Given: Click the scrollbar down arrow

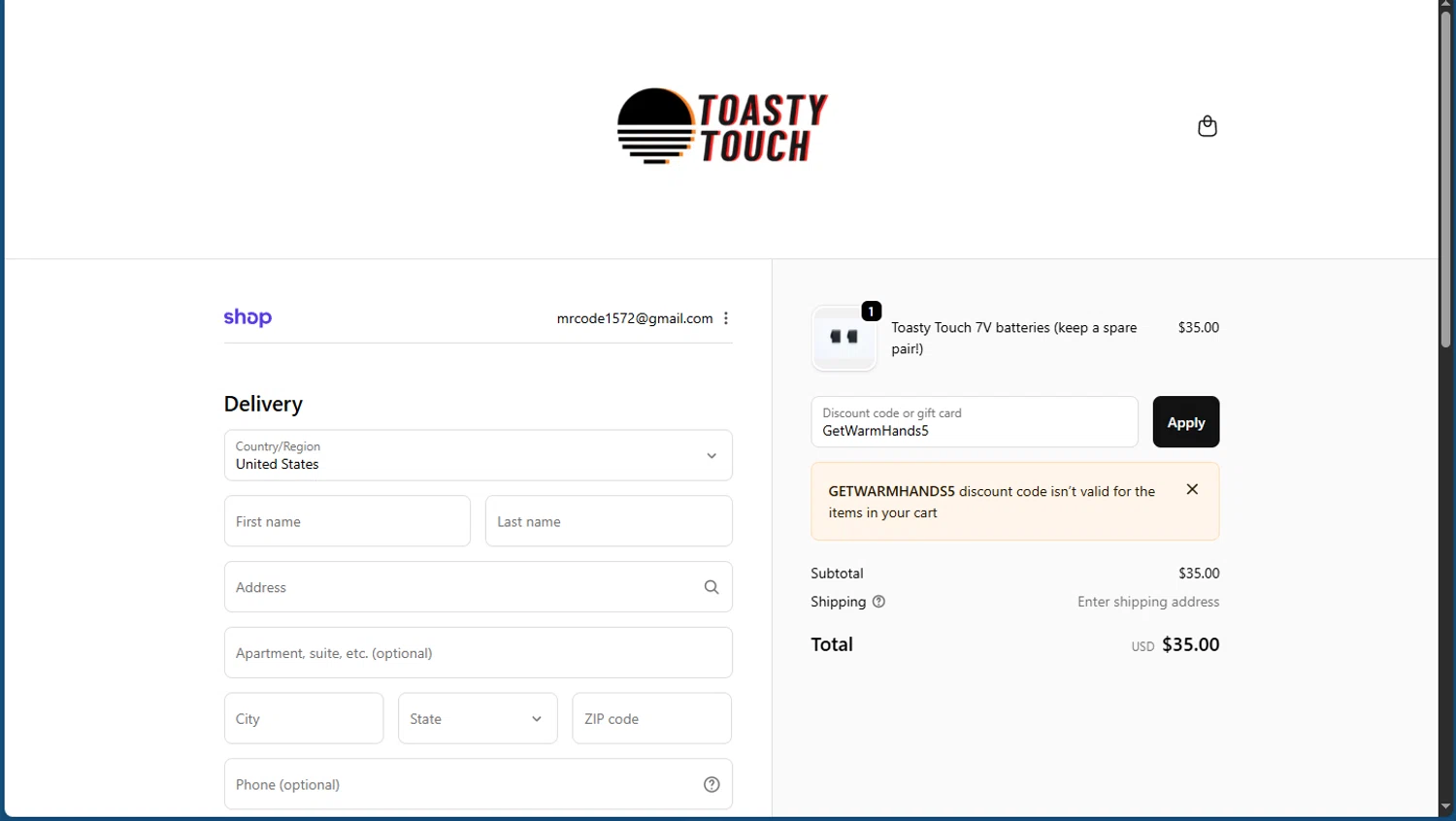Looking at the screenshot, I should point(1445,806).
